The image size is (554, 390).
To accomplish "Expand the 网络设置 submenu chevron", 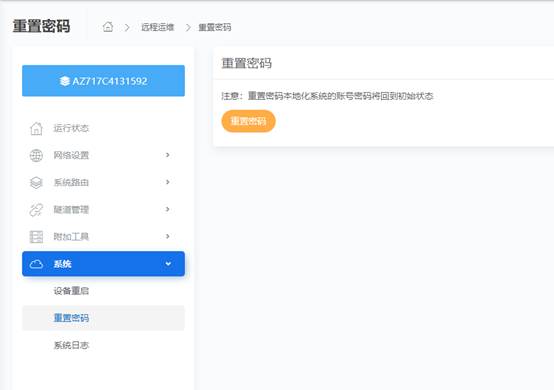I will pyautogui.click(x=168, y=155).
